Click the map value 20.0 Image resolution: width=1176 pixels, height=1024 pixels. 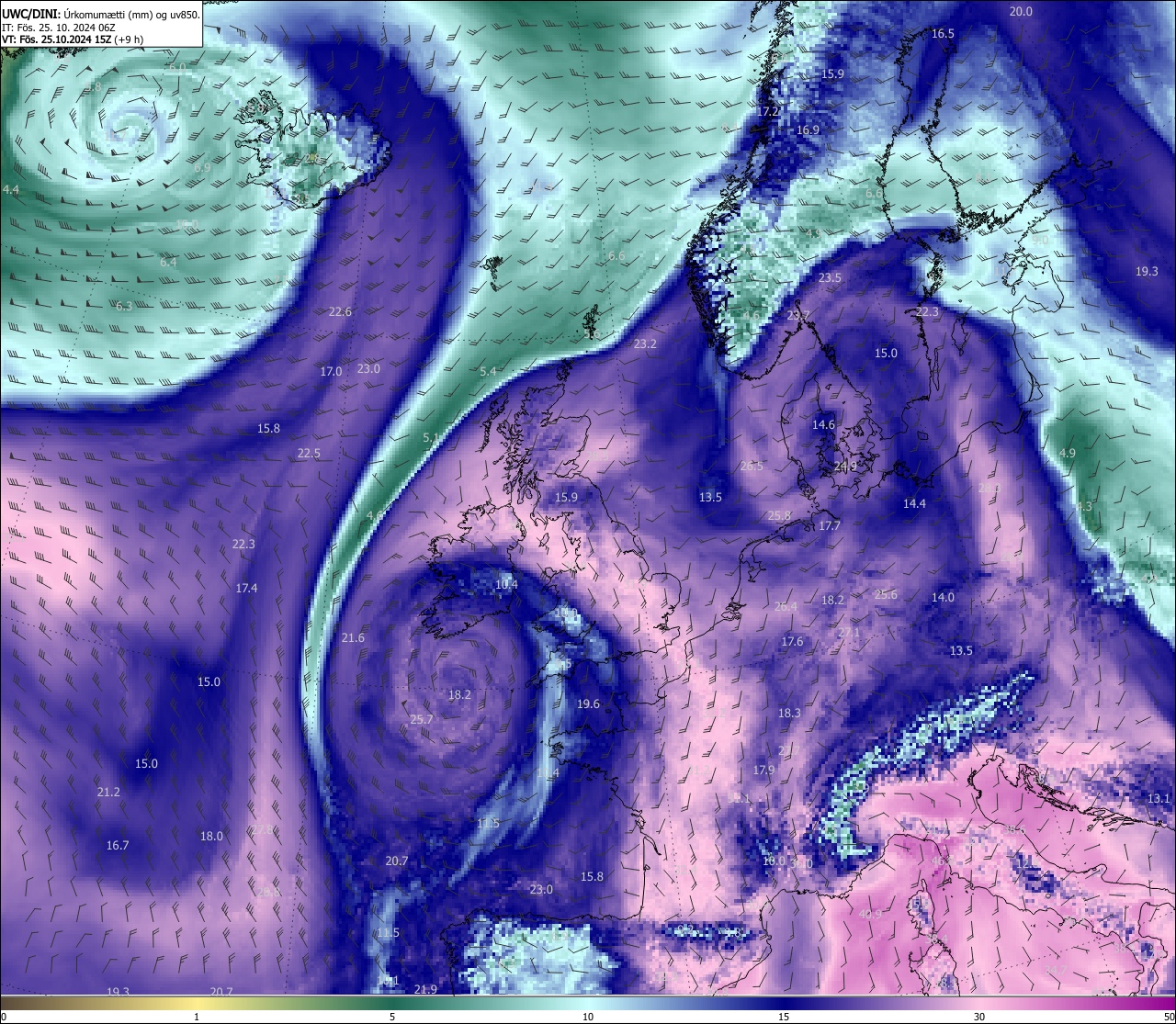tap(1021, 12)
